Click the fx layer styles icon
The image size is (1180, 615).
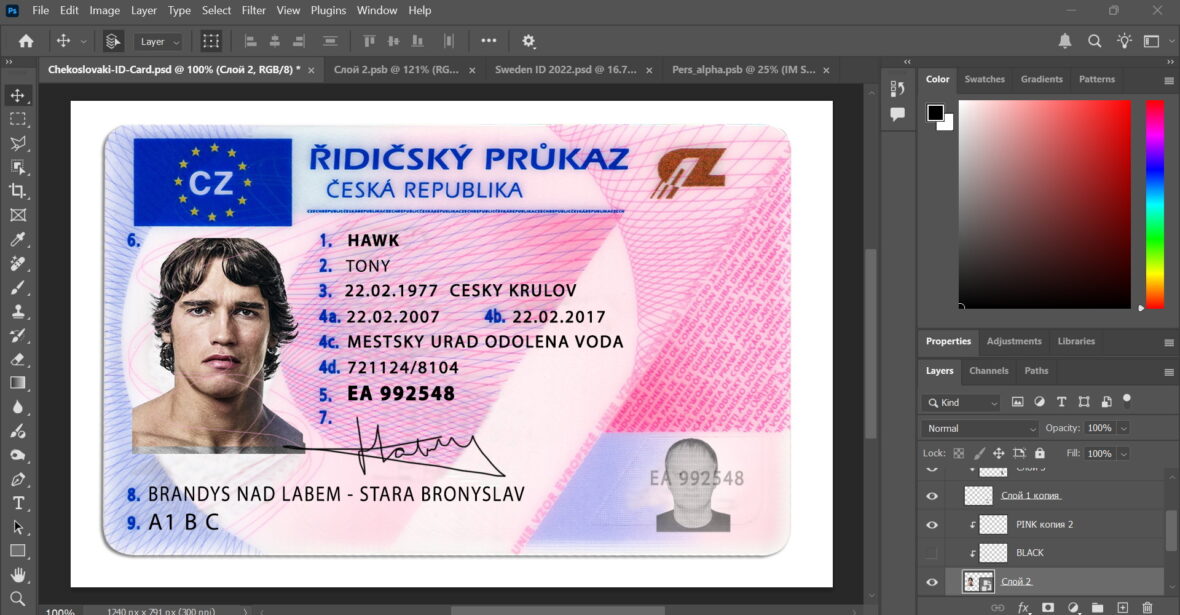click(1022, 607)
